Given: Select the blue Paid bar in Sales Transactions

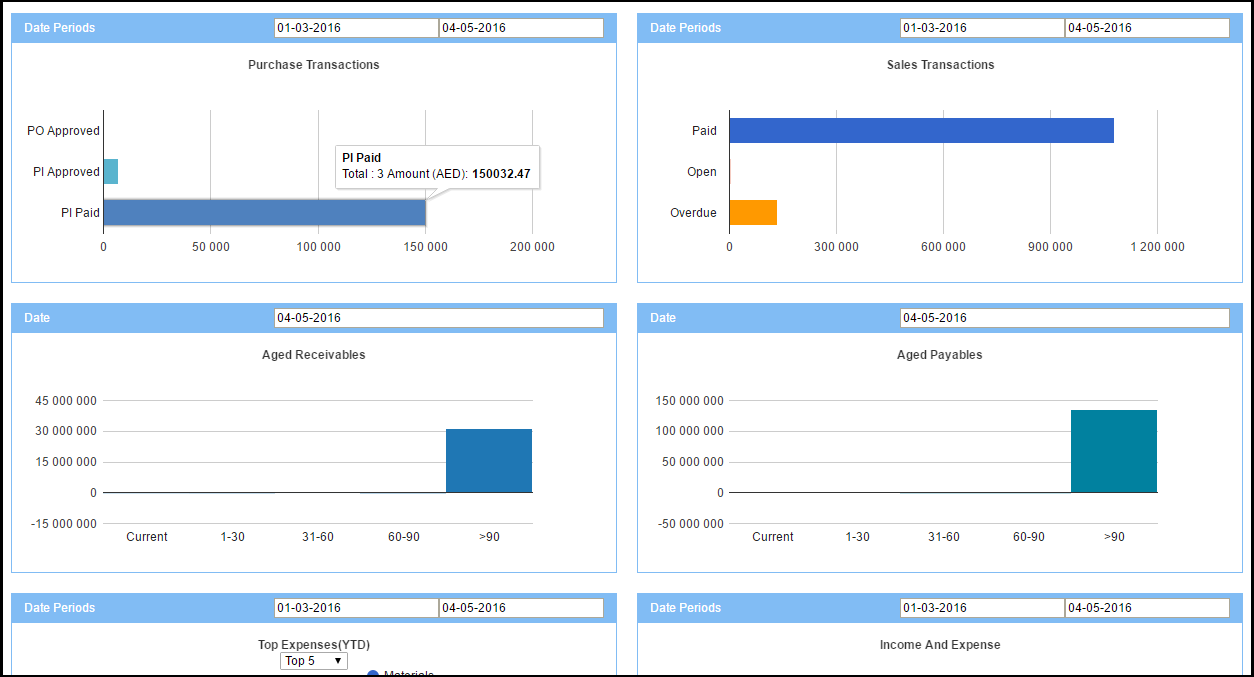Looking at the screenshot, I should coord(921,130).
